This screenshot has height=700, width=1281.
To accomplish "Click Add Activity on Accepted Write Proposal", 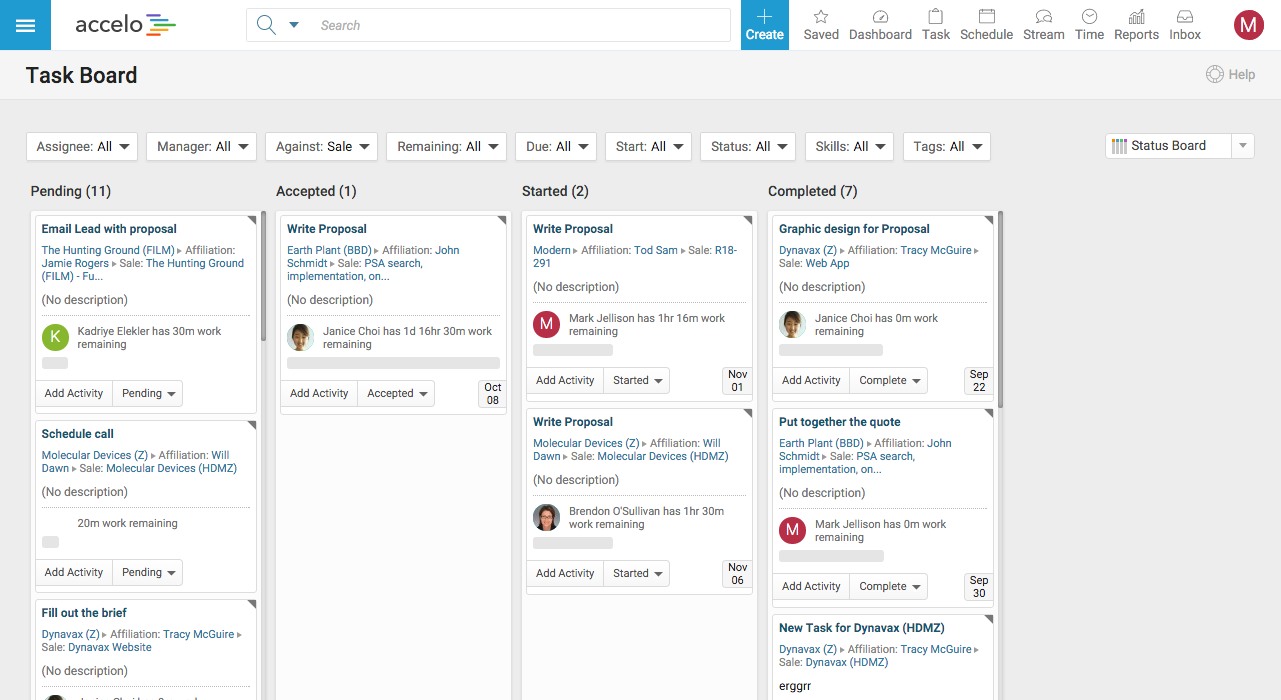I will point(319,394).
